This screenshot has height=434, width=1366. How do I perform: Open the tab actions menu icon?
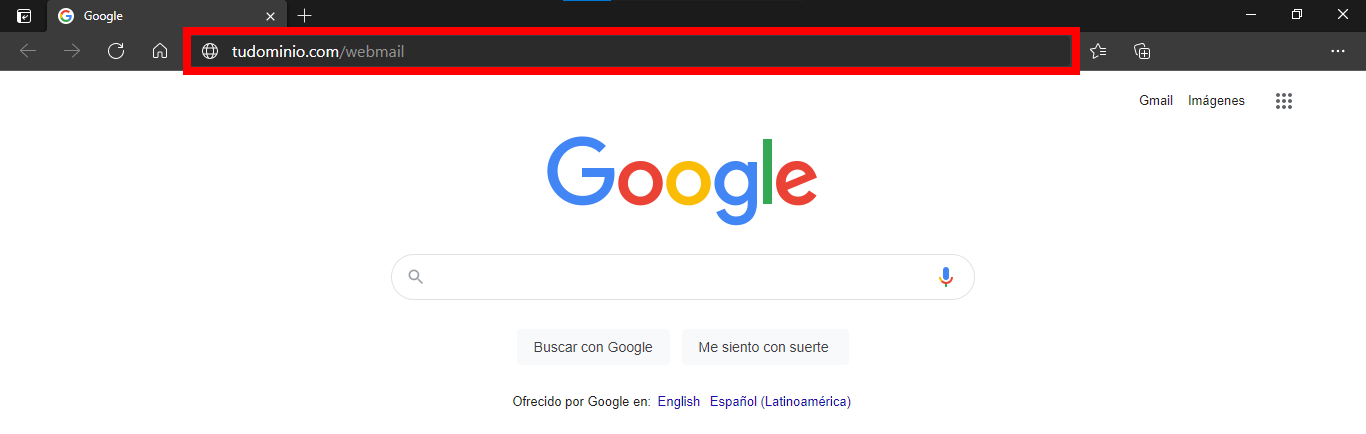click(24, 15)
